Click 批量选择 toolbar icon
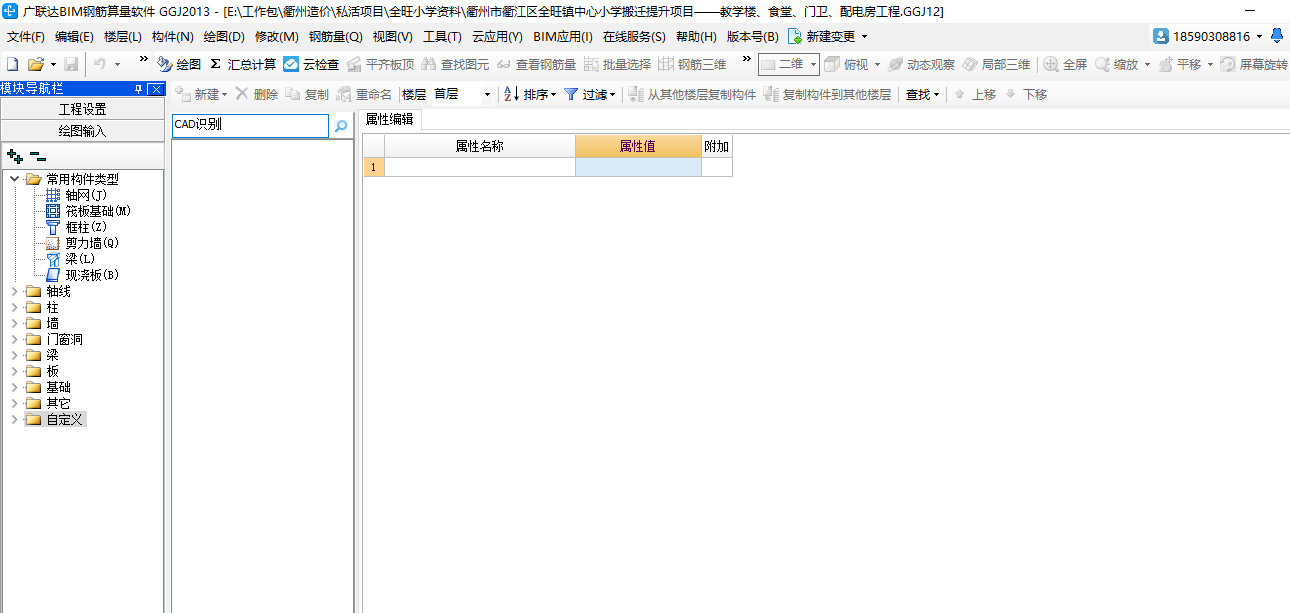 coord(592,64)
